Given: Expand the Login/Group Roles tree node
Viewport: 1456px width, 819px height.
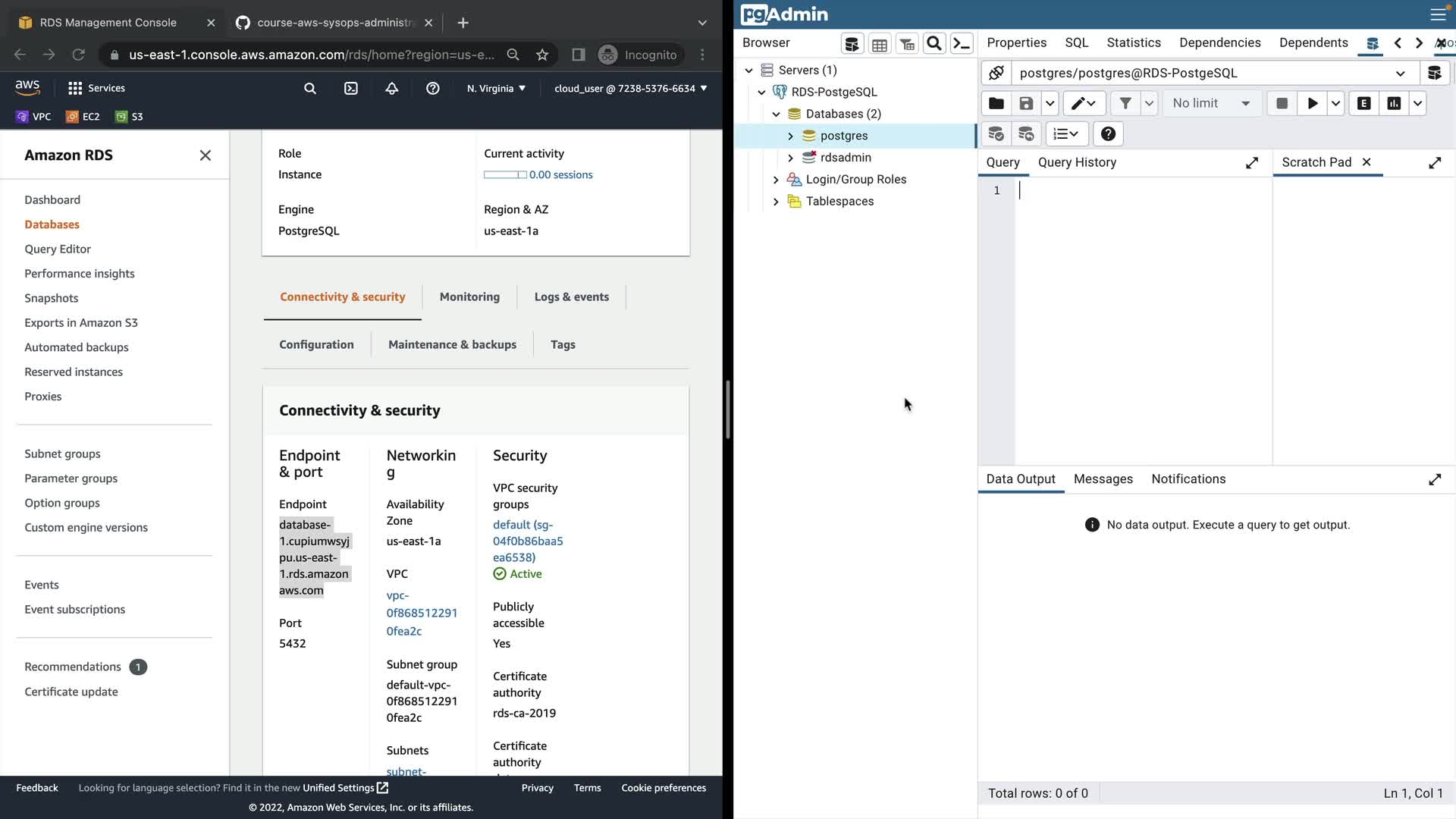Looking at the screenshot, I should pos(776,180).
